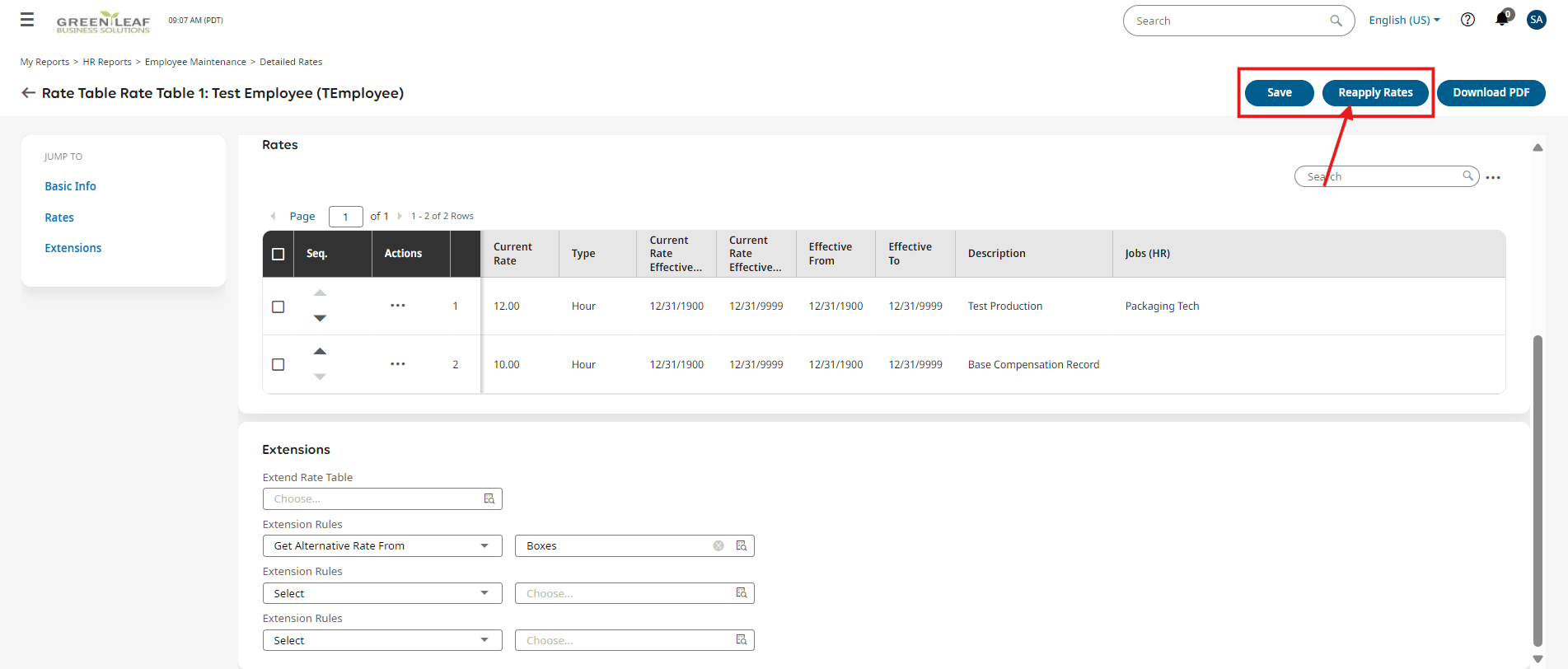Screen dimensions: 1568x669
Task: Click the magnifier icon in top search bar
Action: pyautogui.click(x=1336, y=21)
